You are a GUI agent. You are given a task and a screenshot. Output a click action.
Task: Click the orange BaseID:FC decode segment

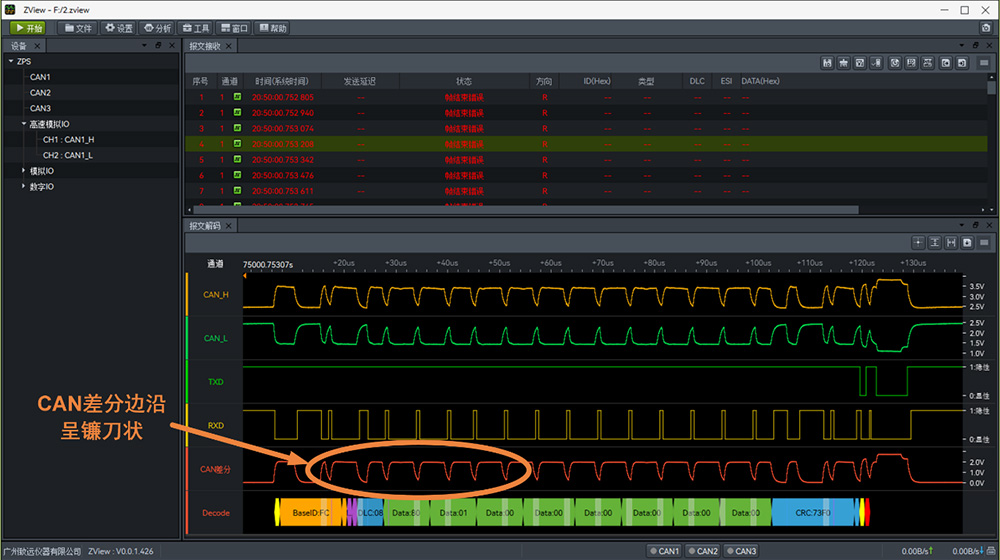tap(310, 513)
